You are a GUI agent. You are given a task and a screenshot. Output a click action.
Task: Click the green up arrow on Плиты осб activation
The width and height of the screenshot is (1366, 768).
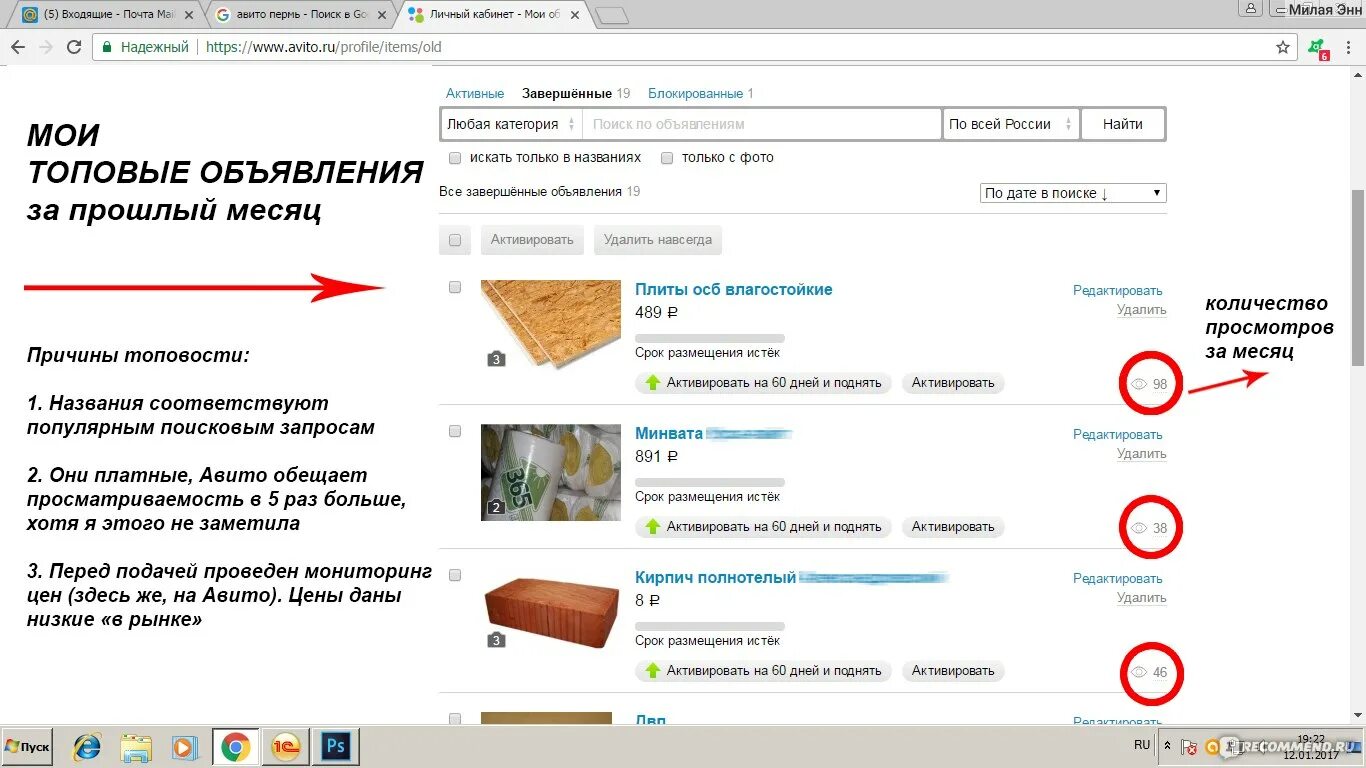click(x=653, y=383)
